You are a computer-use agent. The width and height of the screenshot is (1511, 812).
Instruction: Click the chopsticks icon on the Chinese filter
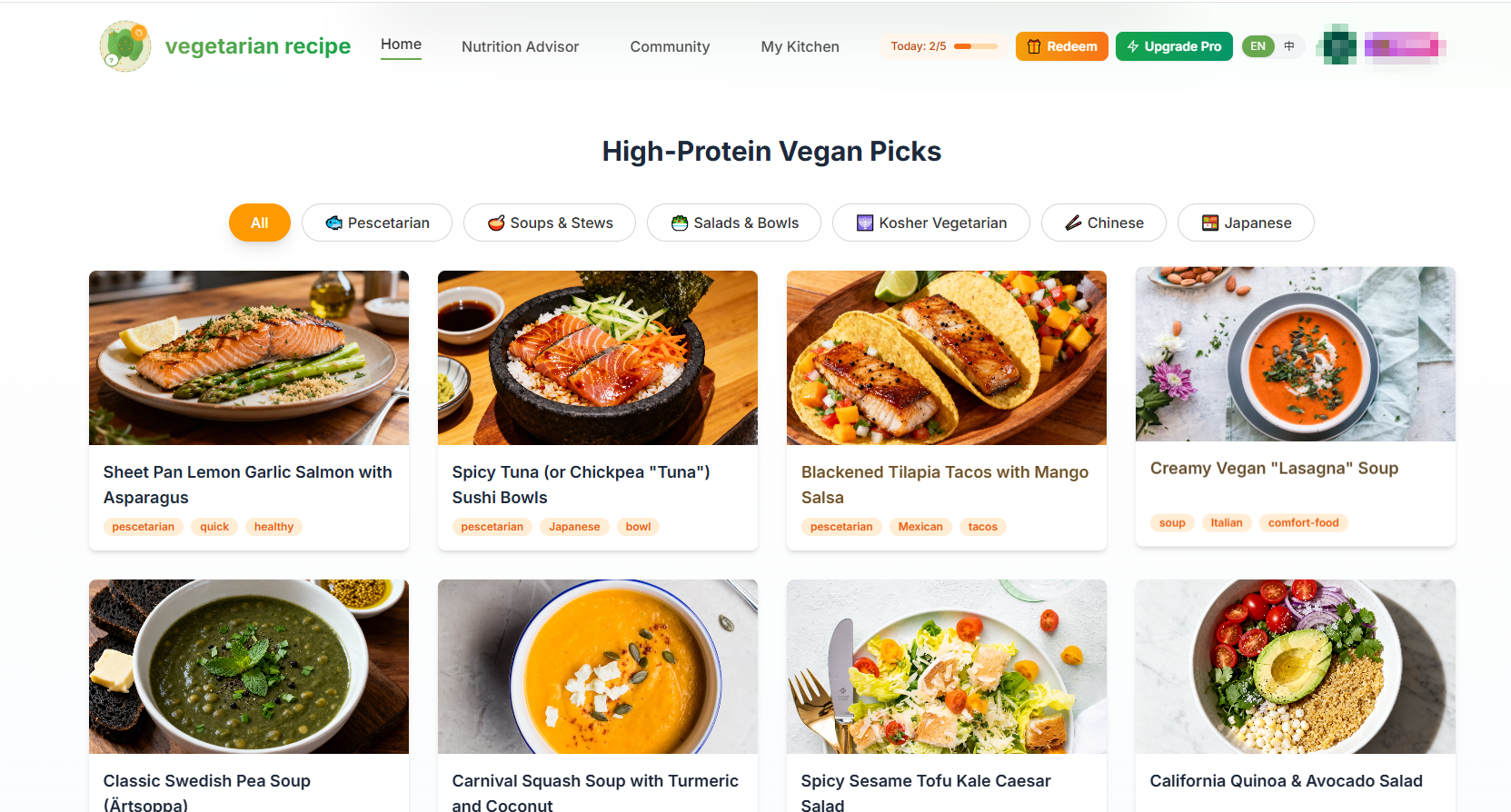(x=1071, y=223)
